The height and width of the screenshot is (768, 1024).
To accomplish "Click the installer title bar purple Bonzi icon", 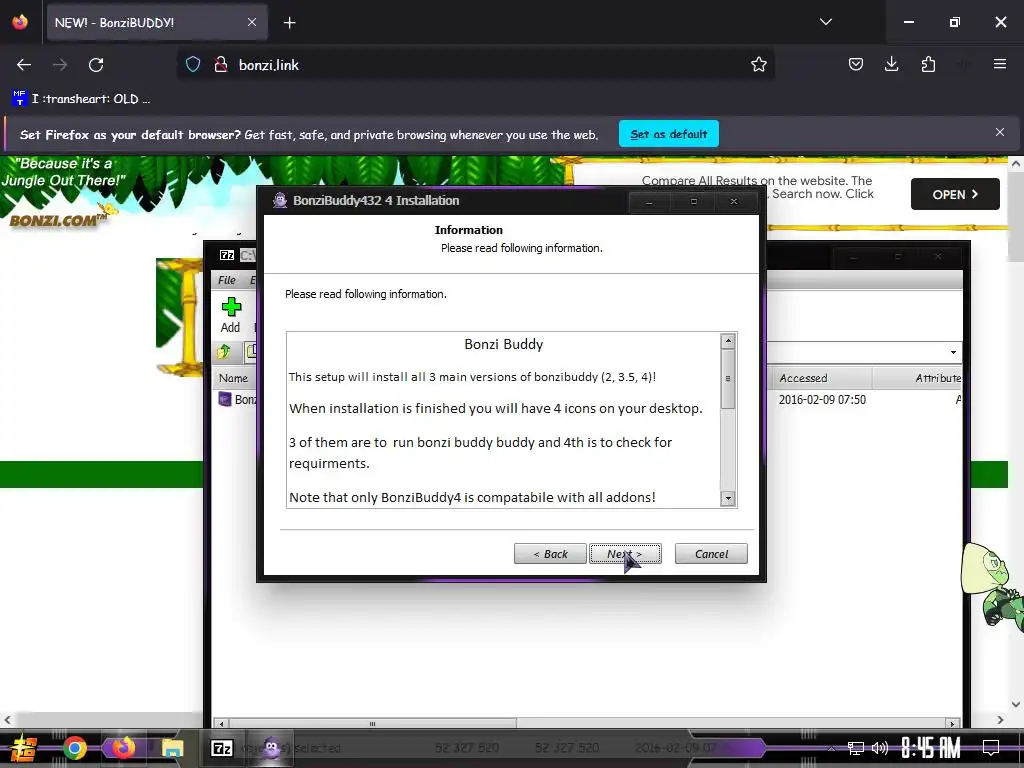I will pyautogui.click(x=280, y=200).
